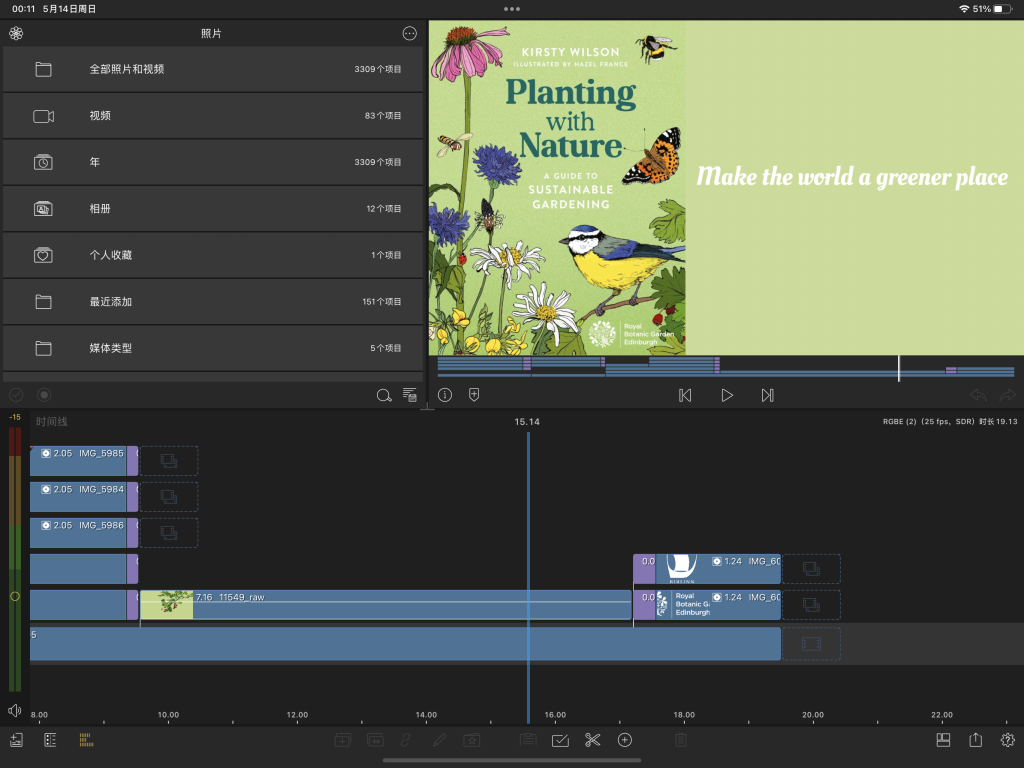Select the Royal Botanic Edinburgh clip
The width and height of the screenshot is (1024, 768).
click(x=718, y=605)
